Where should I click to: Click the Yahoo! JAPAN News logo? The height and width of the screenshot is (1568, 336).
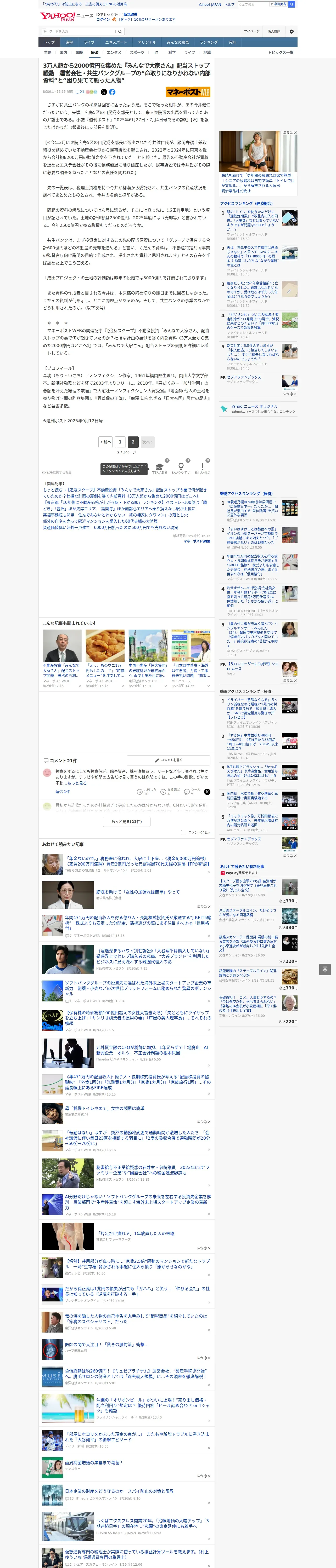pos(66,16)
